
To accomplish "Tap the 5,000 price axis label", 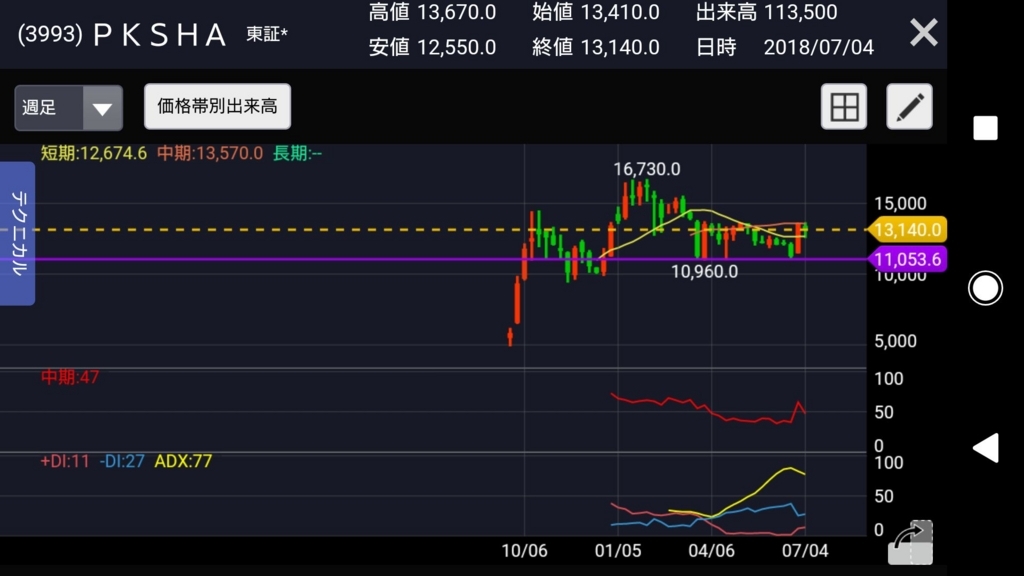I will (x=895, y=341).
